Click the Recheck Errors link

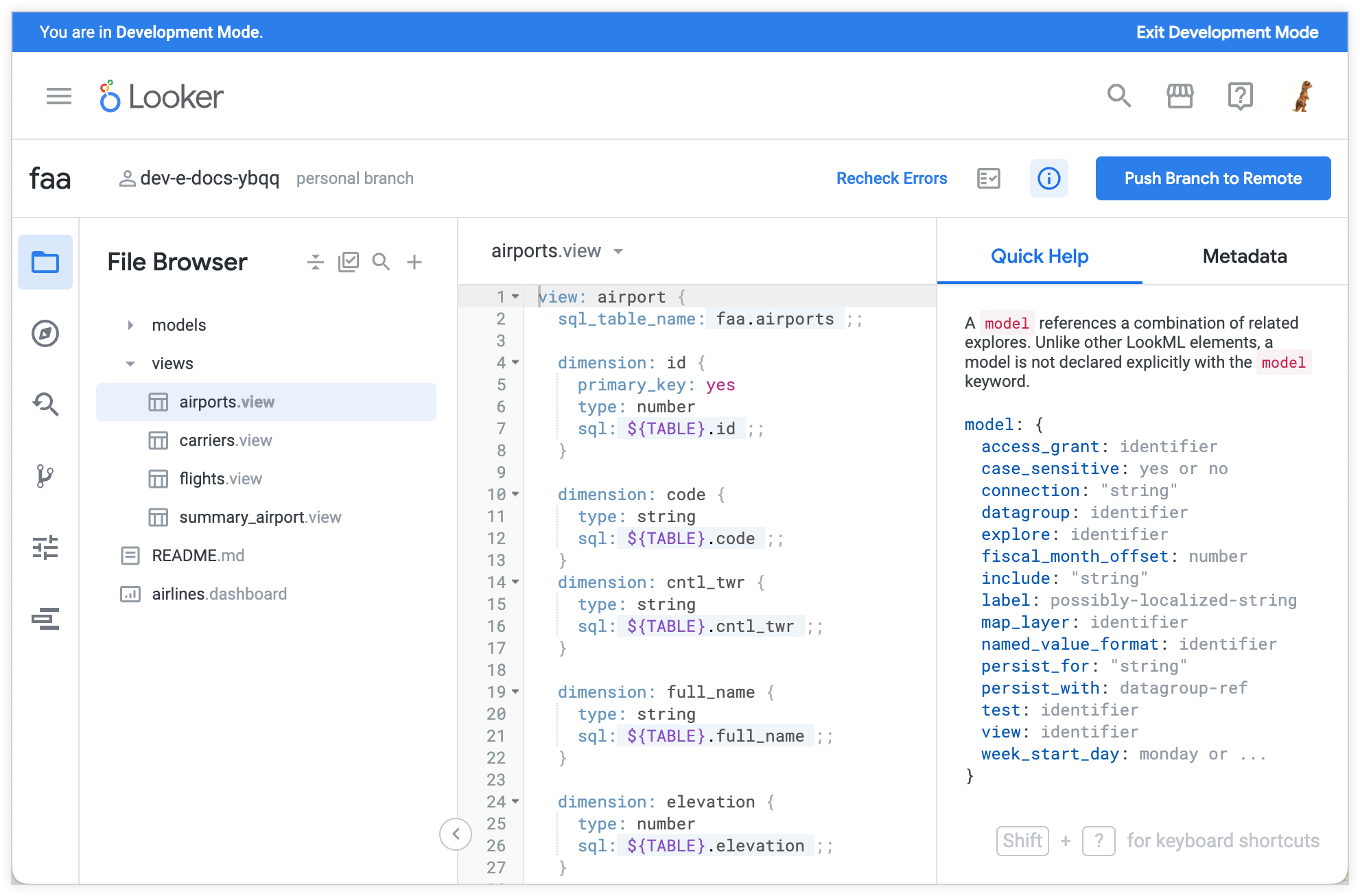point(891,178)
